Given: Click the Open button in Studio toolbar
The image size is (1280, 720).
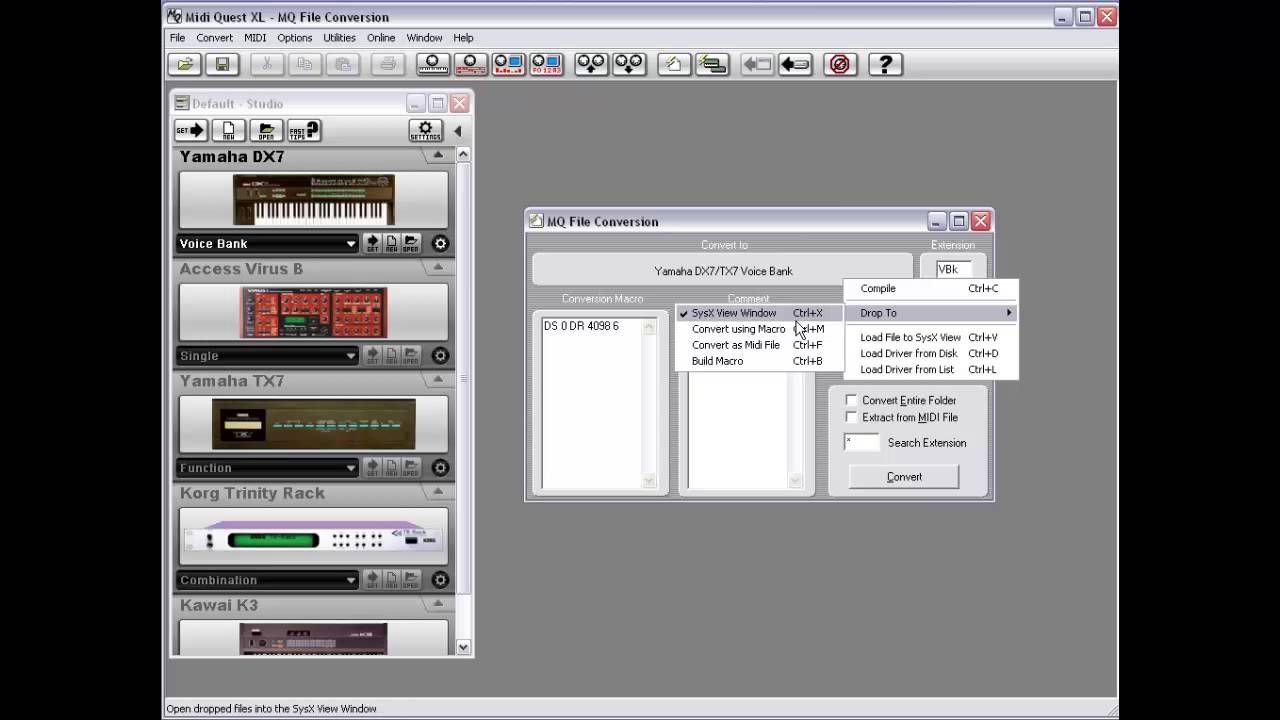Looking at the screenshot, I should point(266,130).
